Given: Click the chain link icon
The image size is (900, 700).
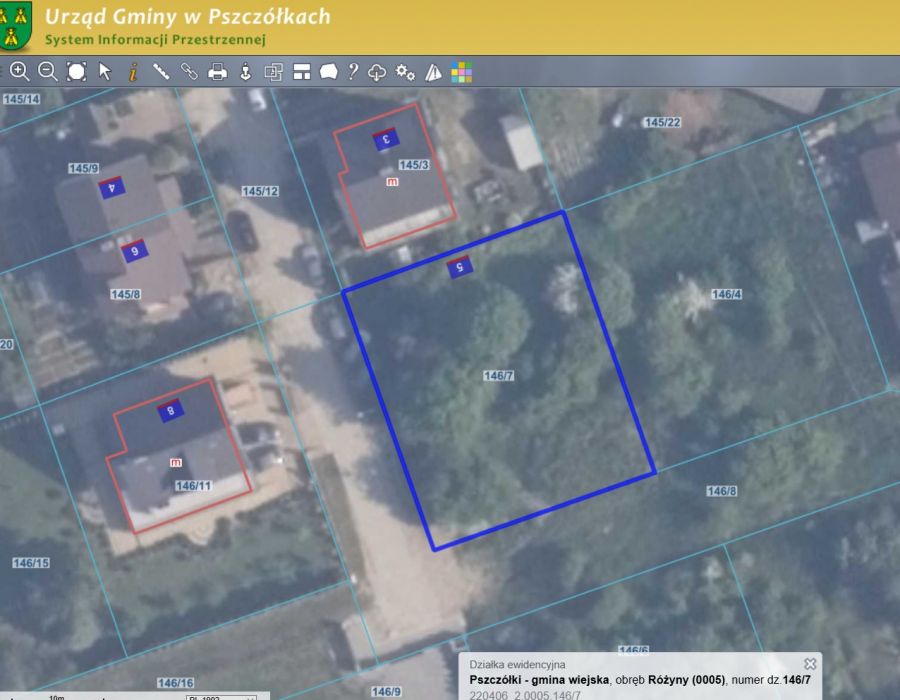Looking at the screenshot, I should point(188,71).
